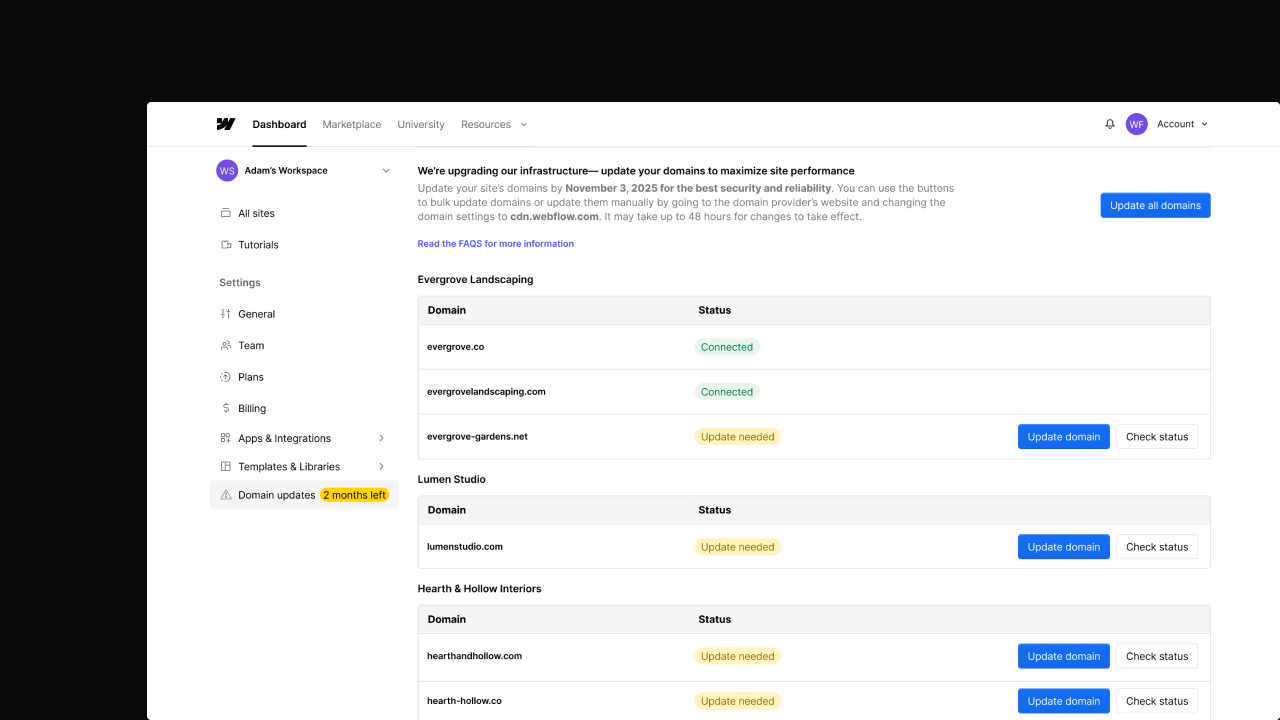The image size is (1280, 720).
Task: Open the Resources dropdown menu
Action: 493,125
